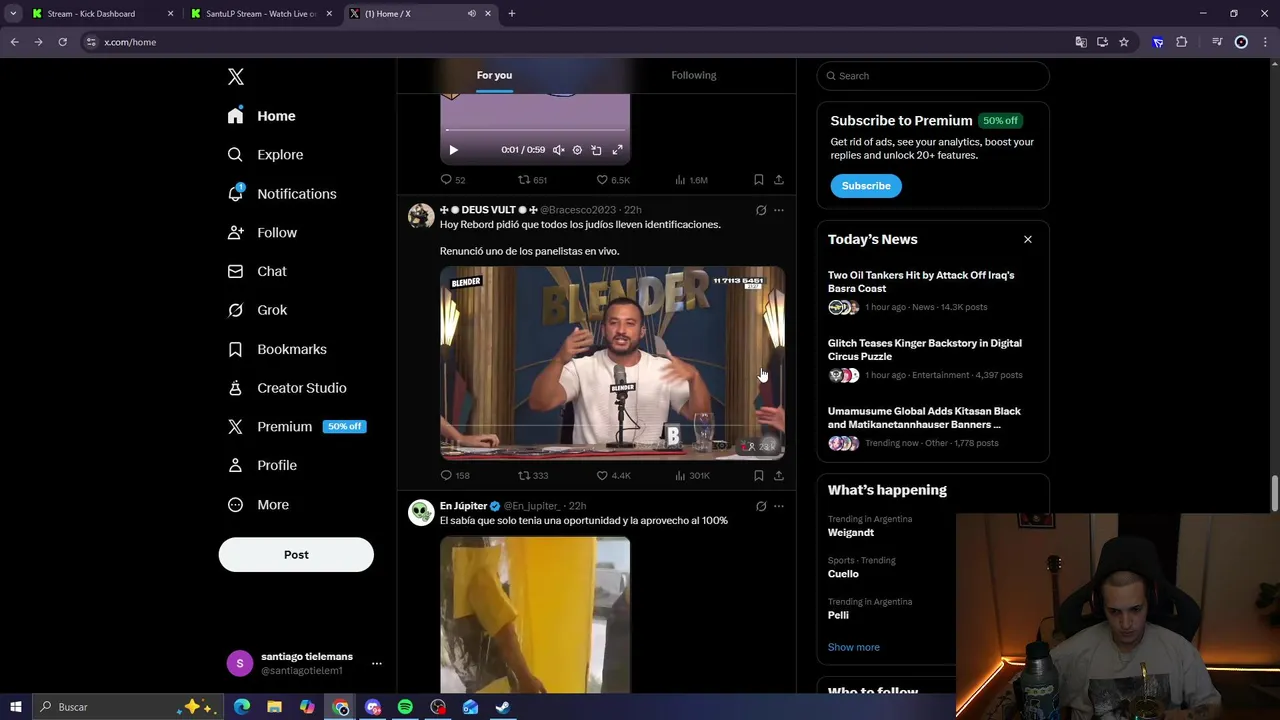Screen dimensions: 1280x720
Task: Open Premium from sidebar
Action: pos(296,427)
